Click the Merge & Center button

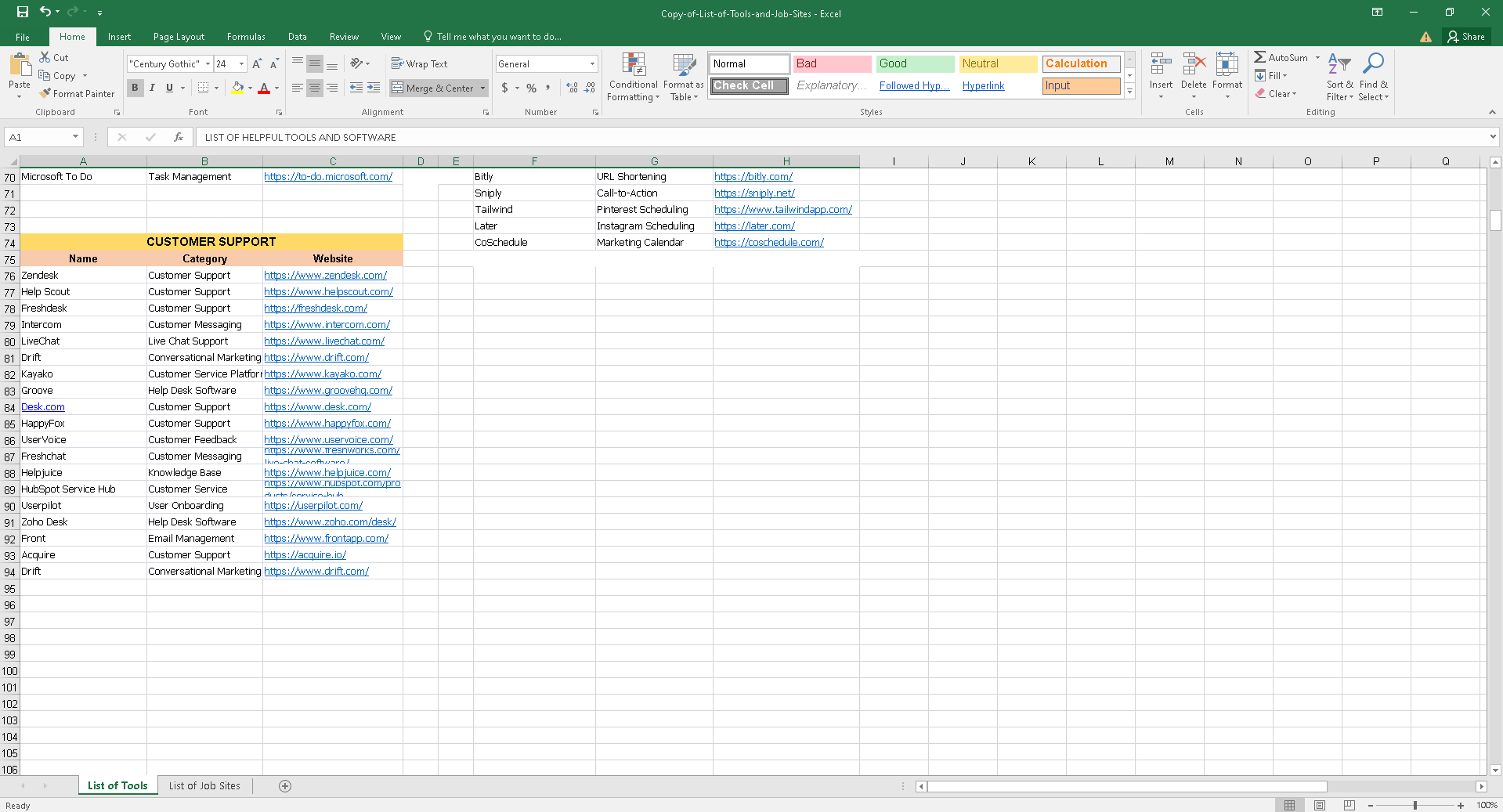pos(433,88)
